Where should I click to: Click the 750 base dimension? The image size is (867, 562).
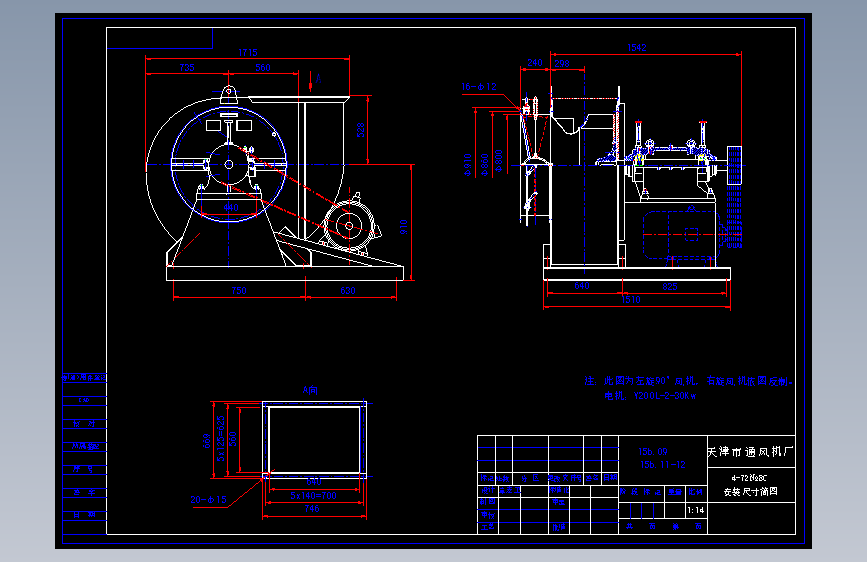point(239,290)
